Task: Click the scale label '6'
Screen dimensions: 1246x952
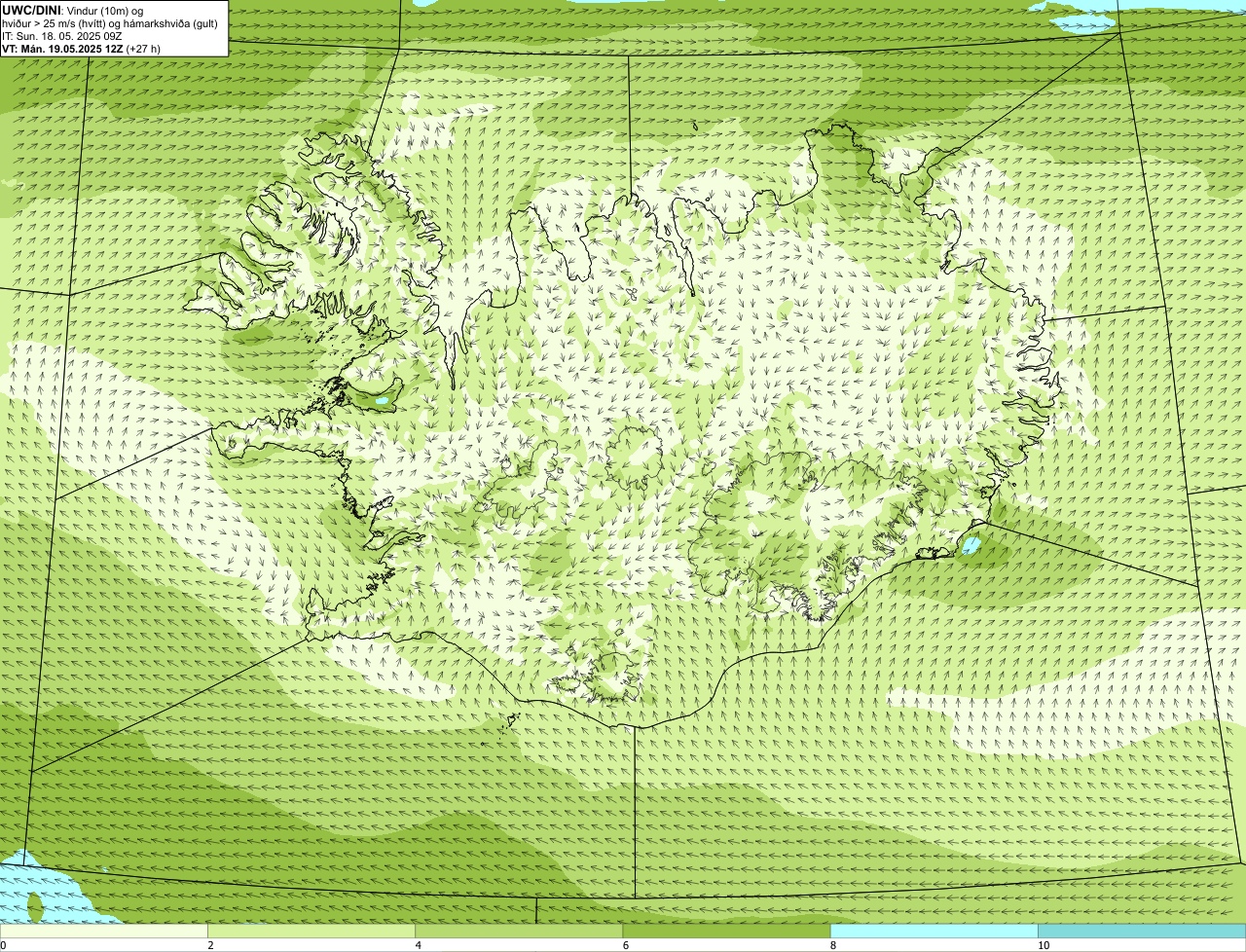Action: (625, 945)
